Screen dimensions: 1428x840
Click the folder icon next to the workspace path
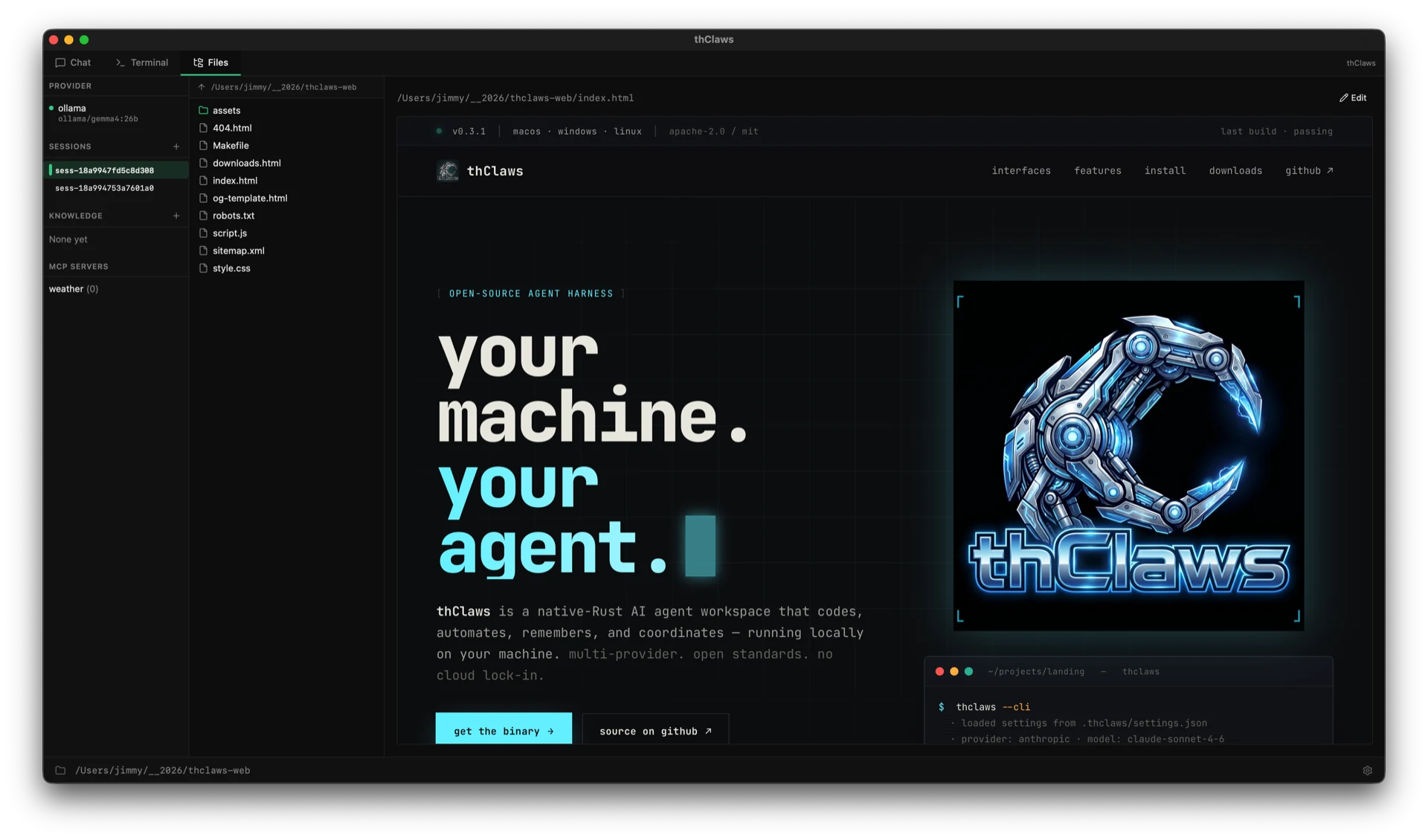(59, 770)
